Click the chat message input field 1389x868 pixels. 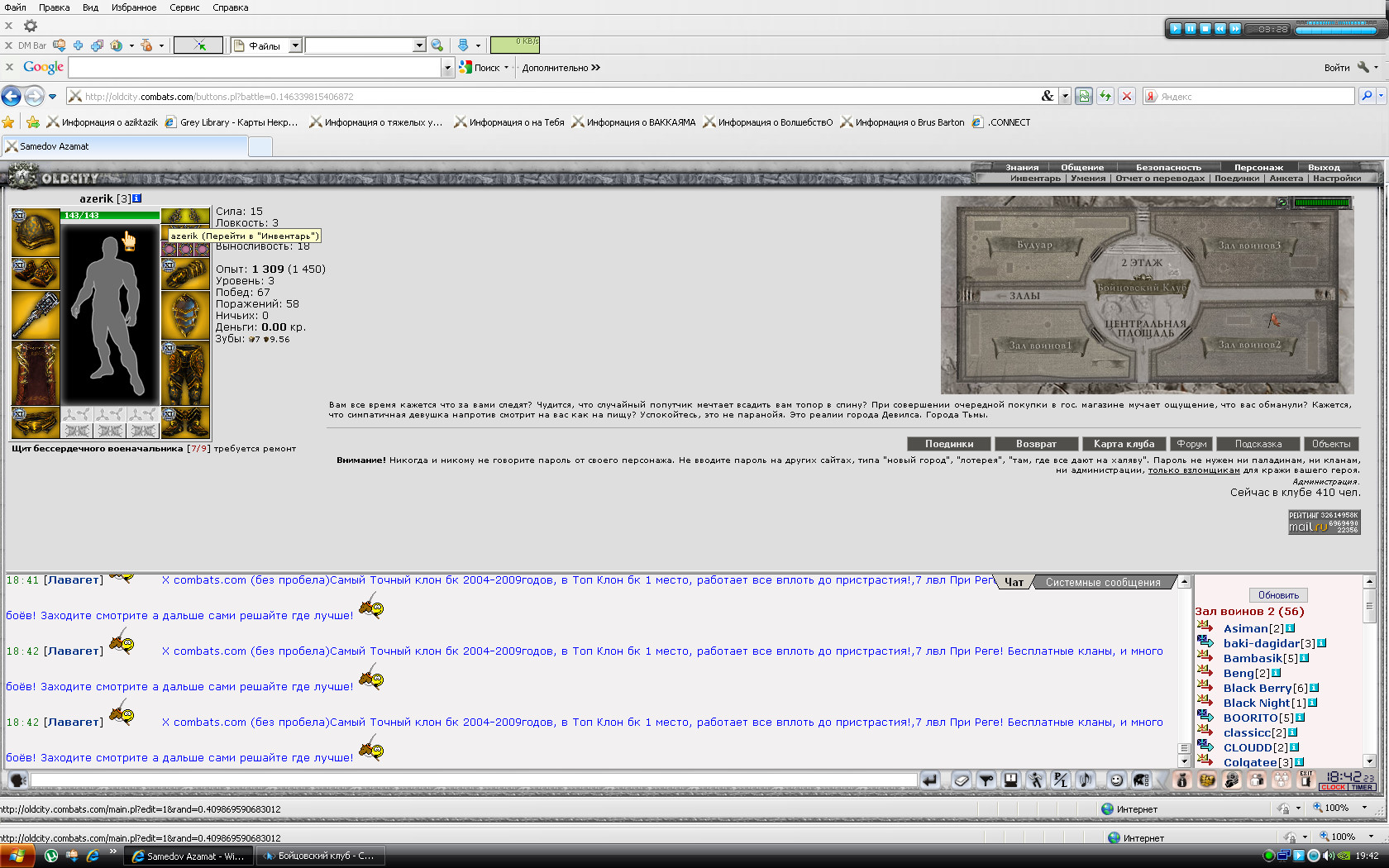coord(474,780)
